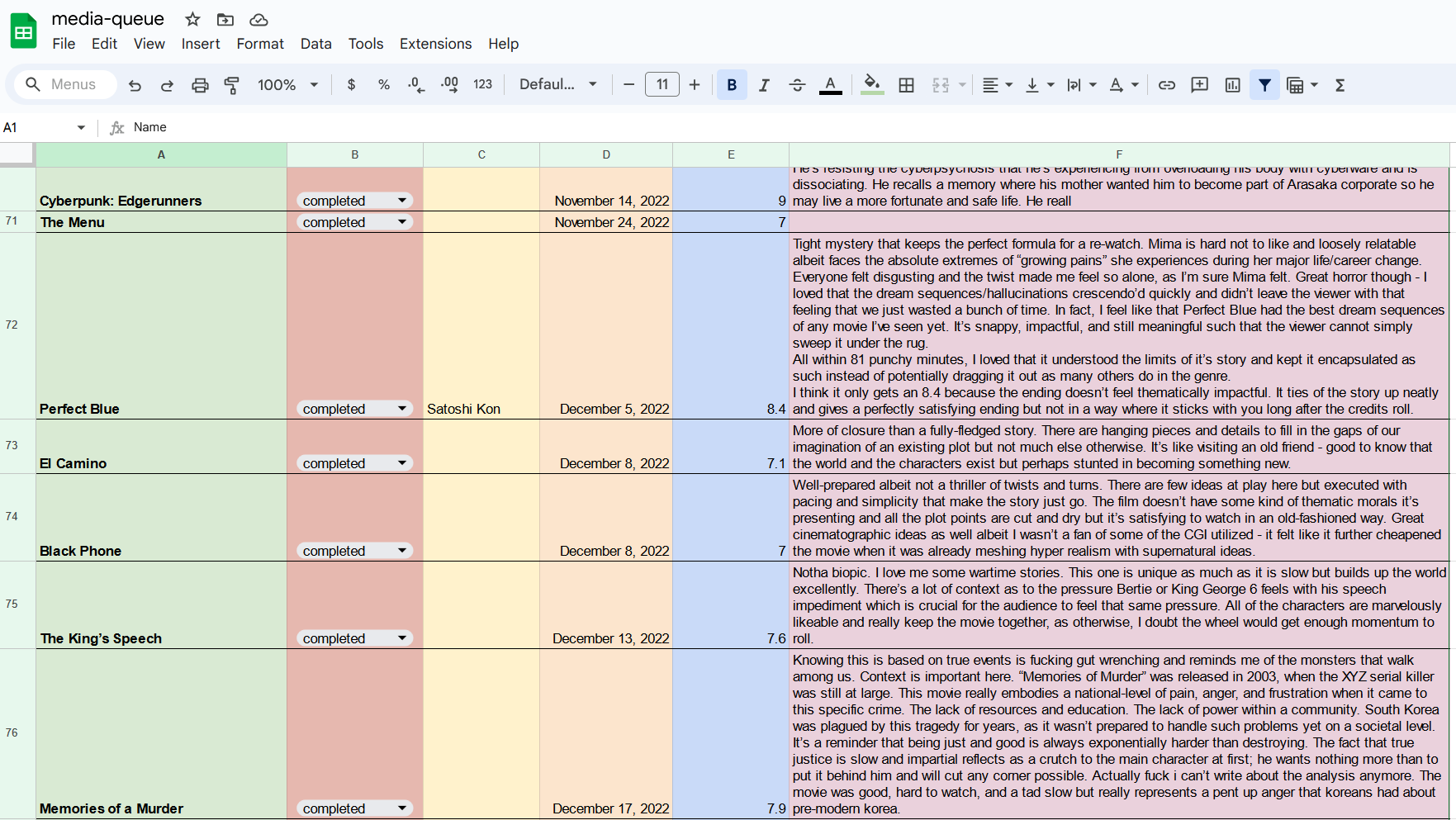This screenshot has height=820, width=1456.
Task: Toggle italic formatting
Action: pyautogui.click(x=764, y=84)
